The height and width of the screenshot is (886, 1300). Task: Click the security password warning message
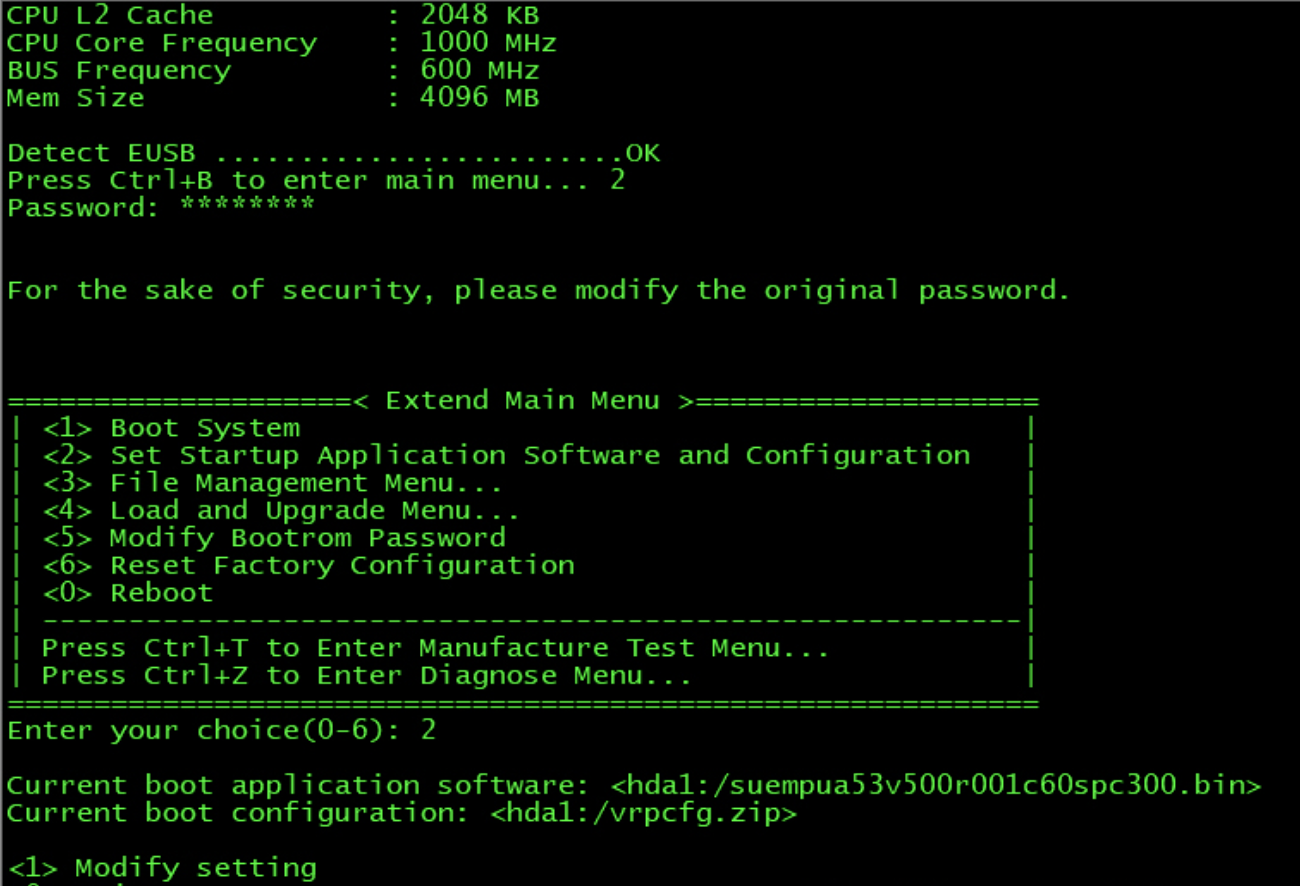(x=539, y=291)
